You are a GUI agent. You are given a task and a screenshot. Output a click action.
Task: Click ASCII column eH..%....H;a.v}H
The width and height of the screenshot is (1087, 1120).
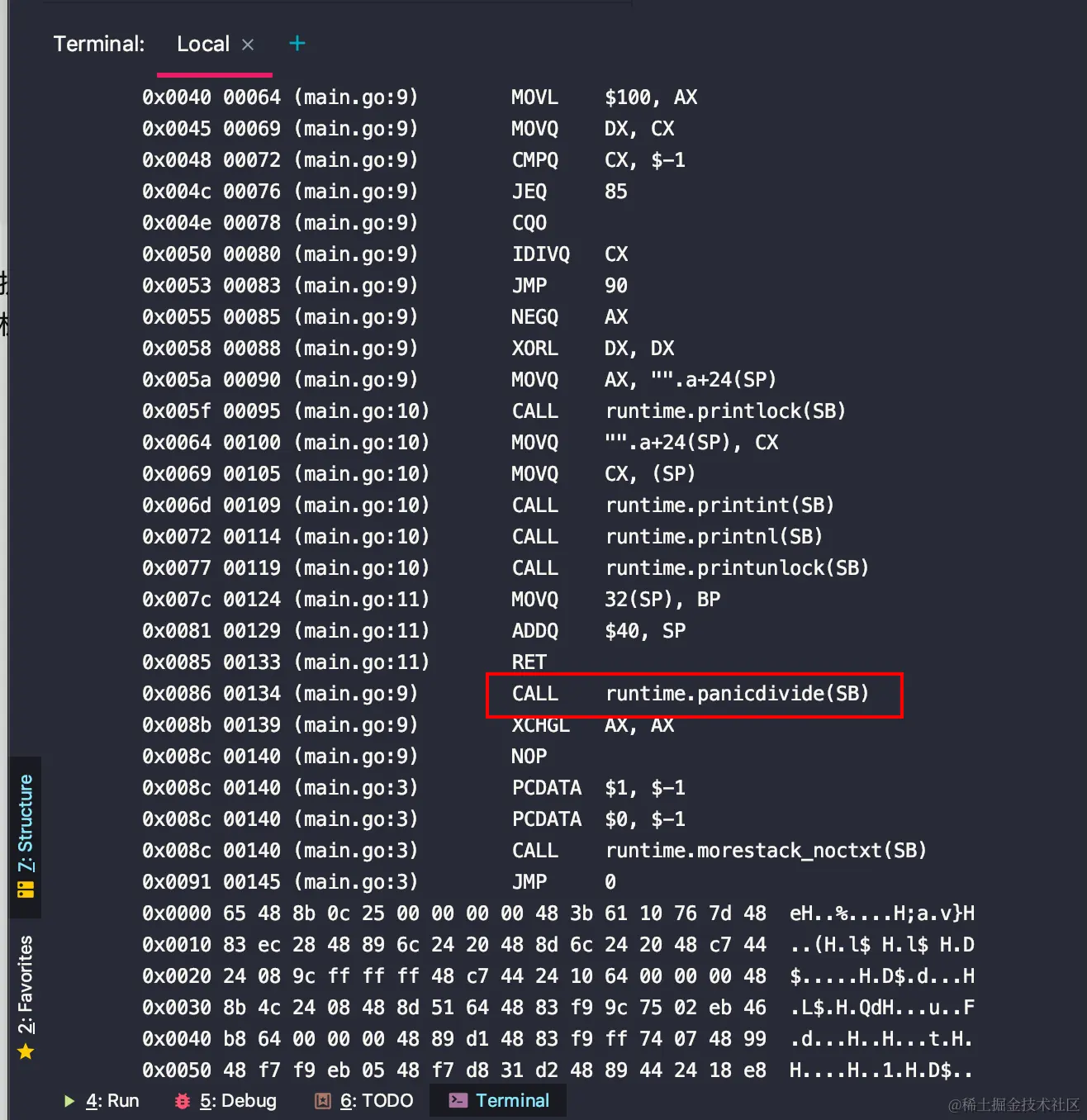[x=882, y=914]
